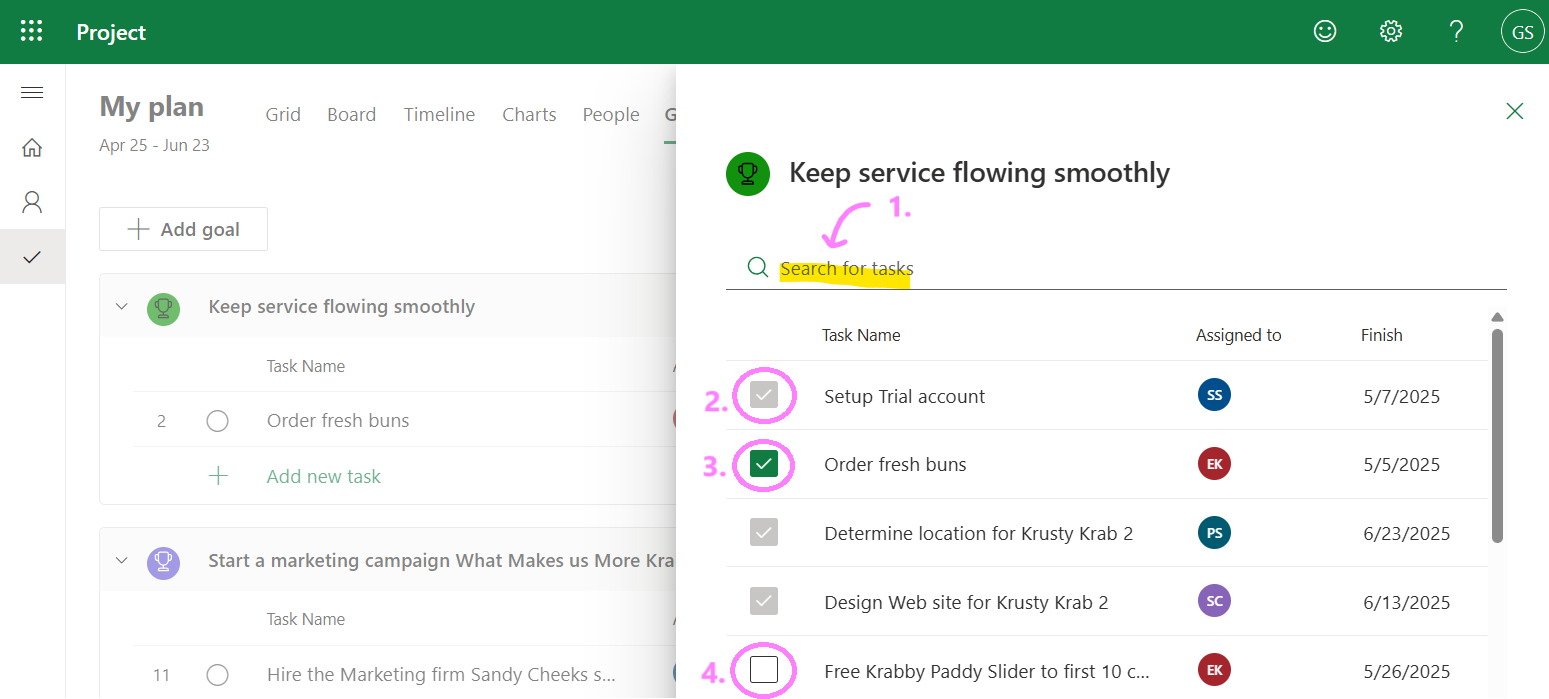Open the GS account avatar
The width and height of the screenshot is (1549, 699).
[1522, 32]
